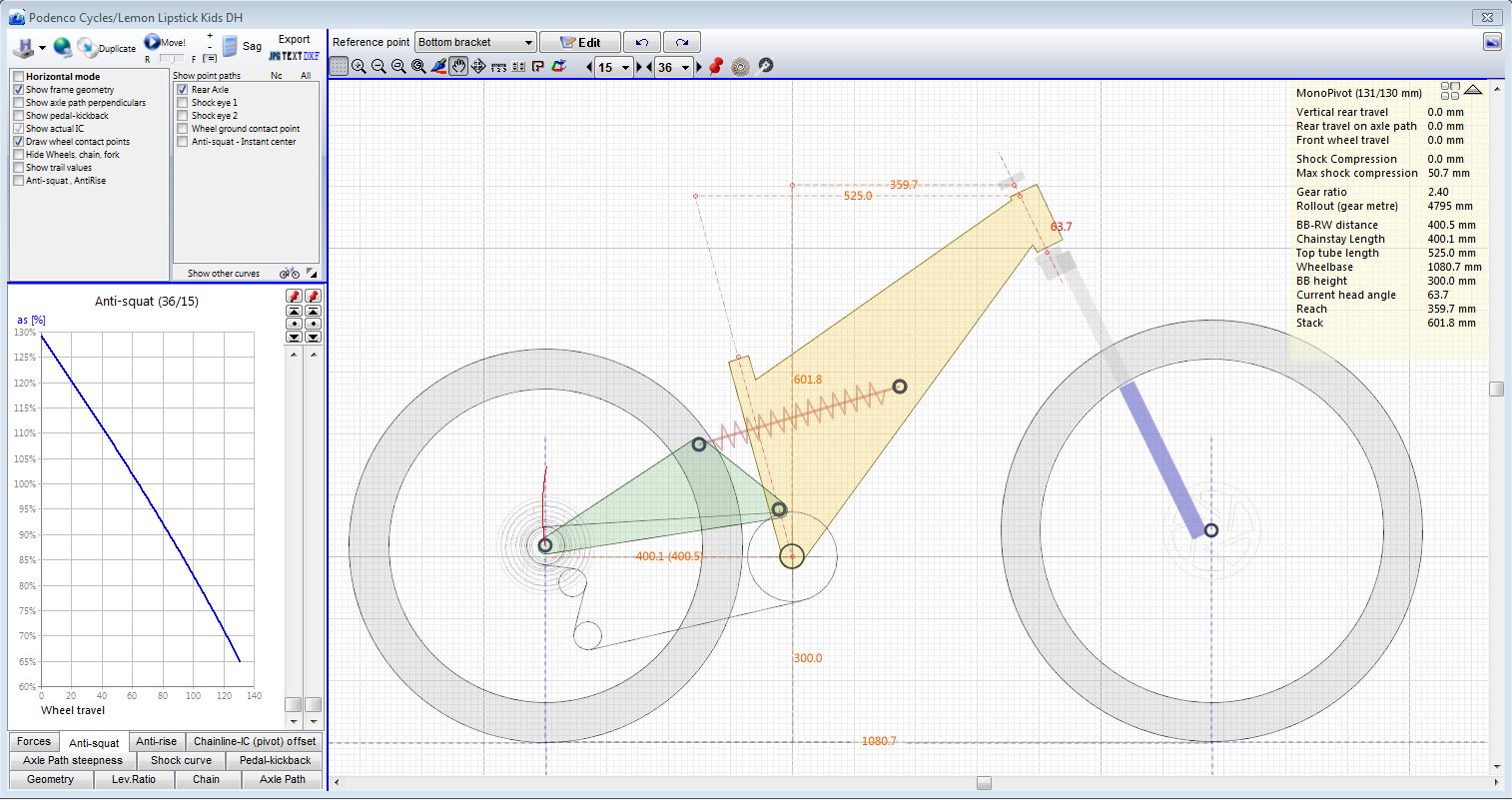
Task: Click the red-green frame outline icon
Action: click(558, 67)
